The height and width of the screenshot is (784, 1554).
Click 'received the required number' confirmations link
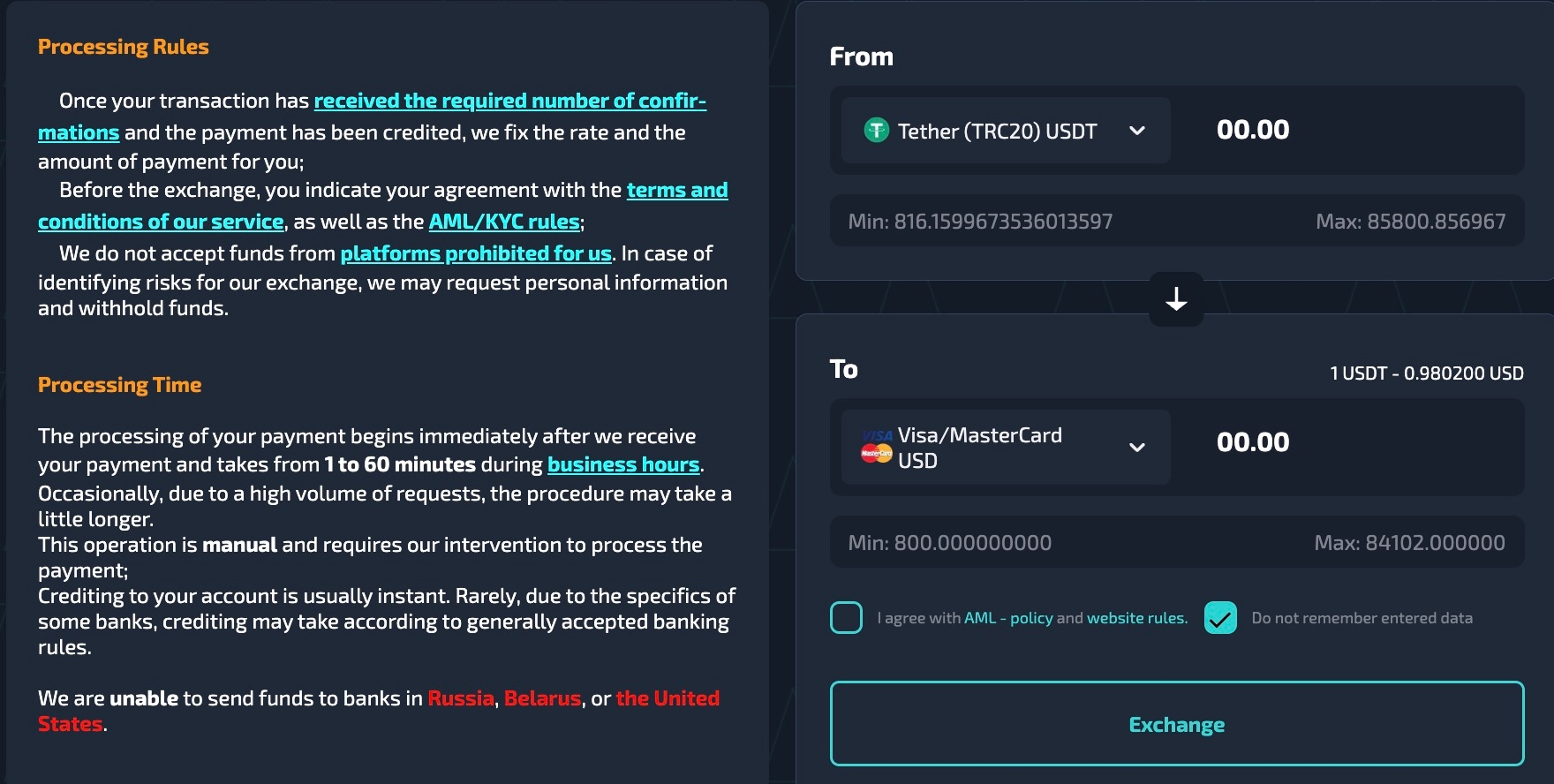[509, 102]
